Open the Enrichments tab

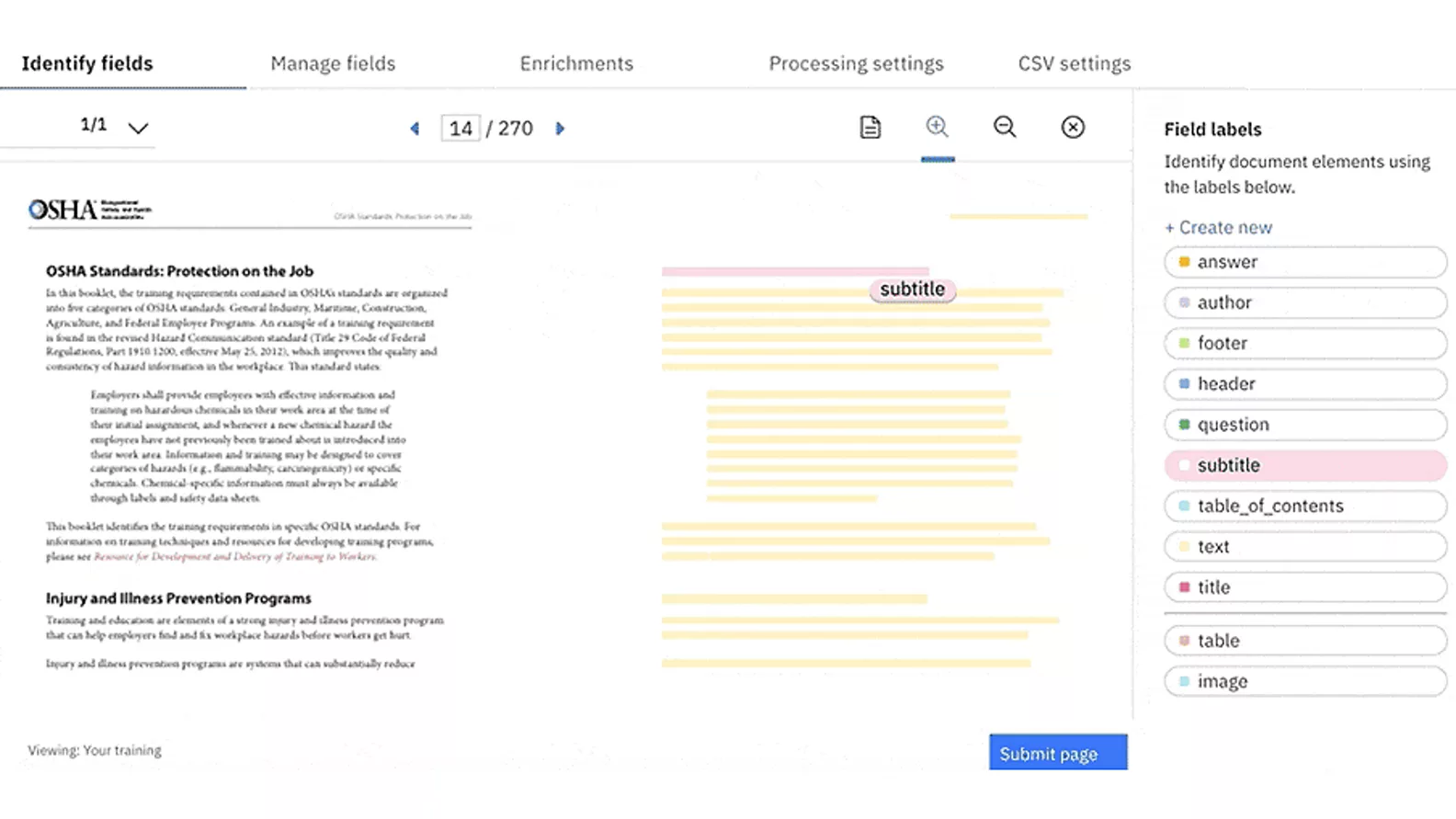click(576, 63)
